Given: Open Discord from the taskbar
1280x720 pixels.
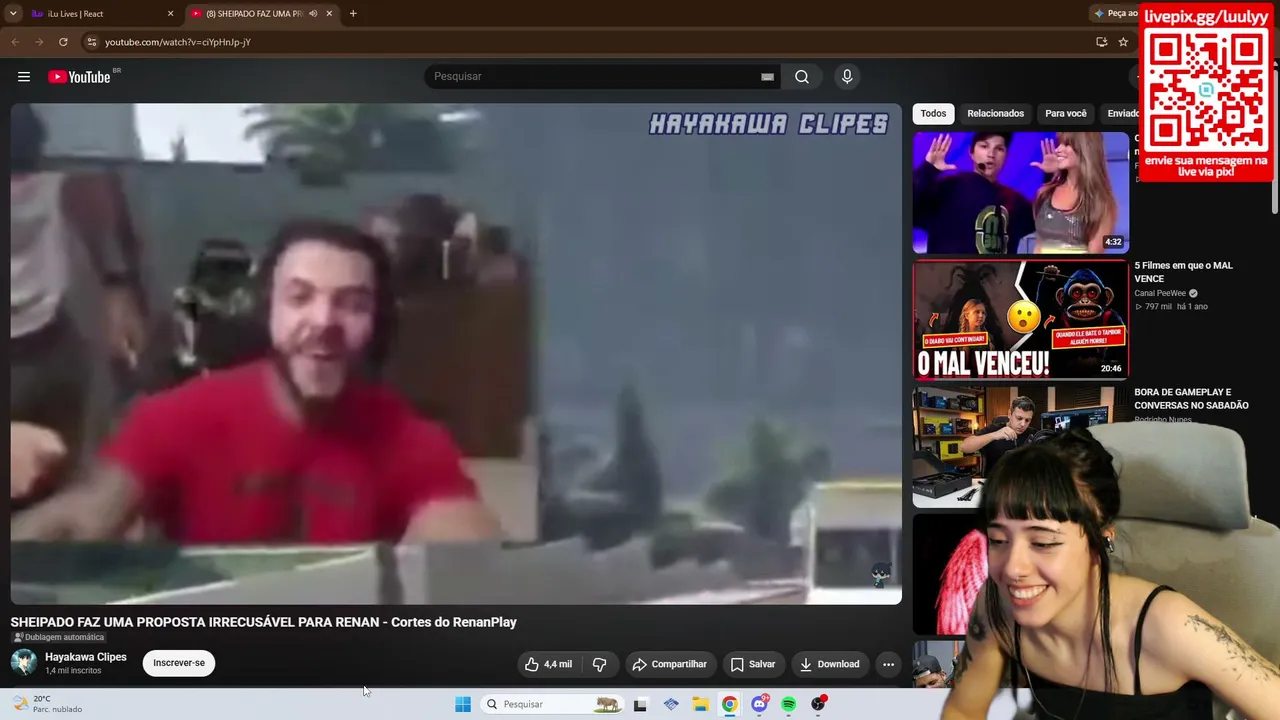Looking at the screenshot, I should (759, 704).
